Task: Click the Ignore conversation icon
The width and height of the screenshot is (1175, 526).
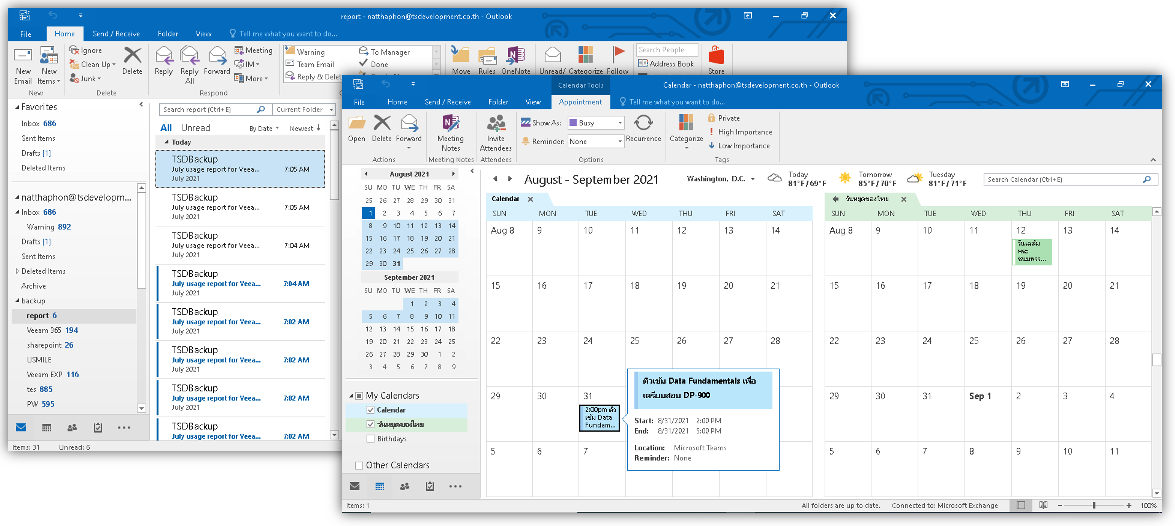Action: 75,51
